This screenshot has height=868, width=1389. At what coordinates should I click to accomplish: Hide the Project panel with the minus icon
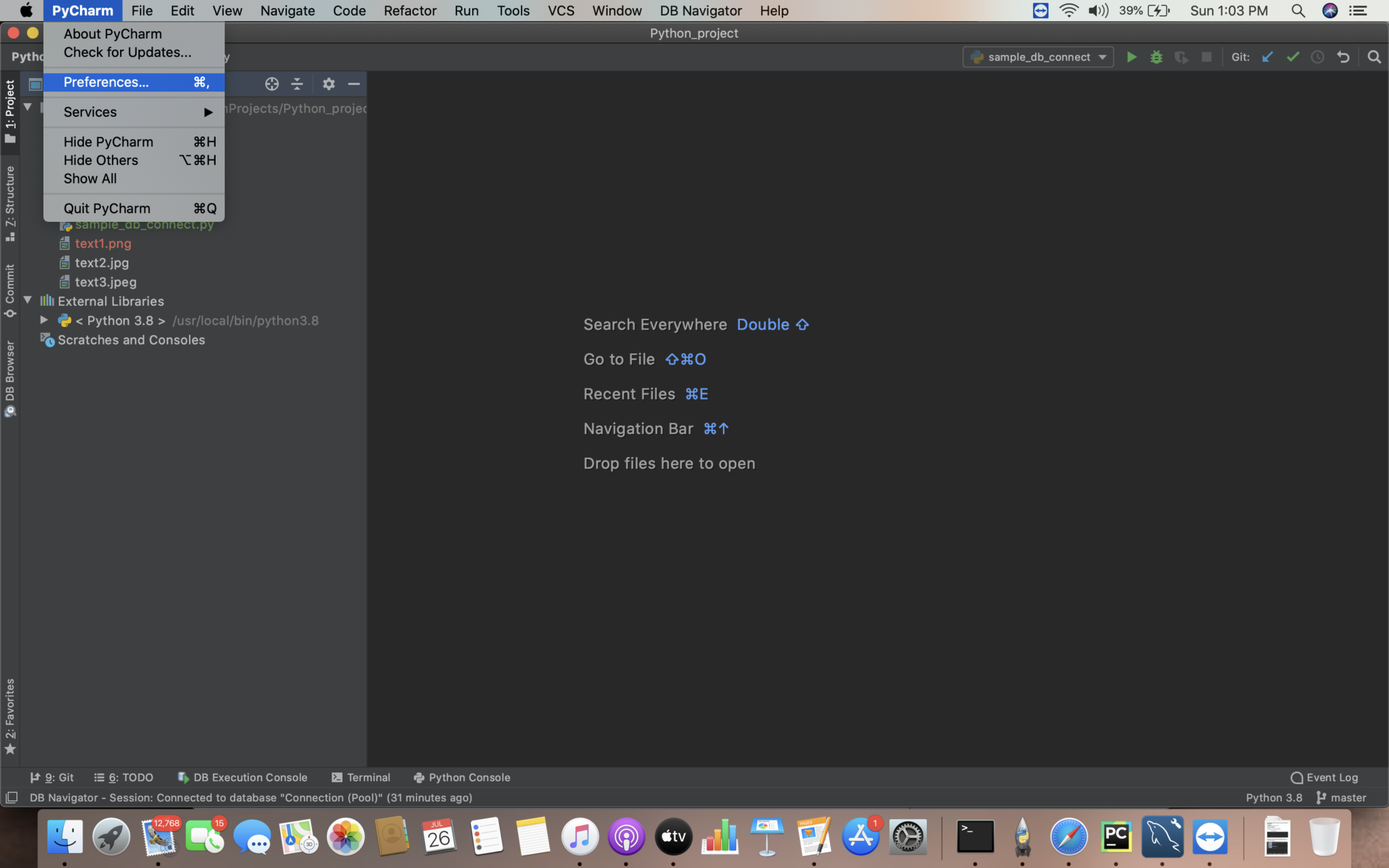[x=354, y=83]
